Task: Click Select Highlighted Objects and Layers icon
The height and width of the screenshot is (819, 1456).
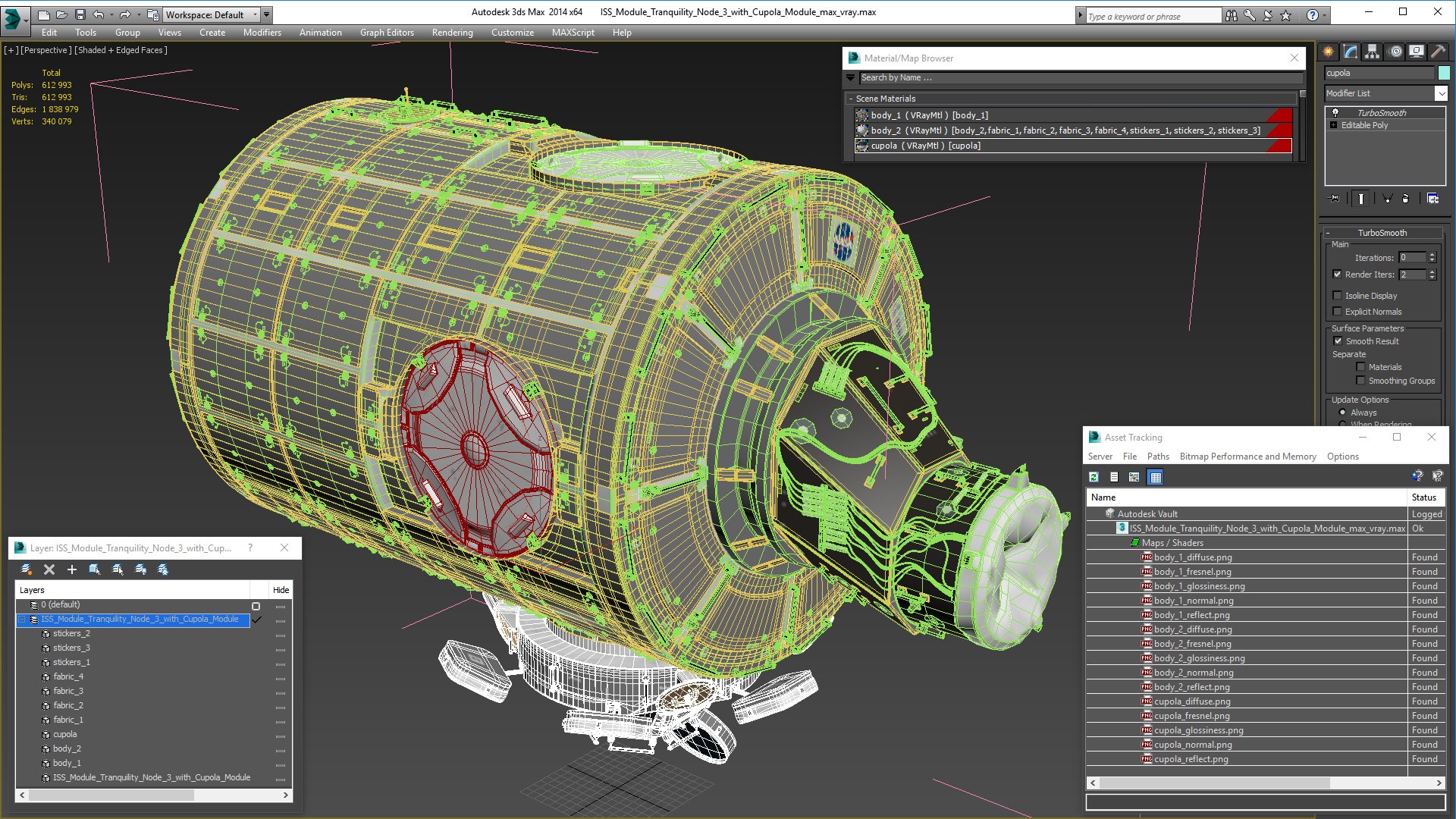Action: click(95, 570)
